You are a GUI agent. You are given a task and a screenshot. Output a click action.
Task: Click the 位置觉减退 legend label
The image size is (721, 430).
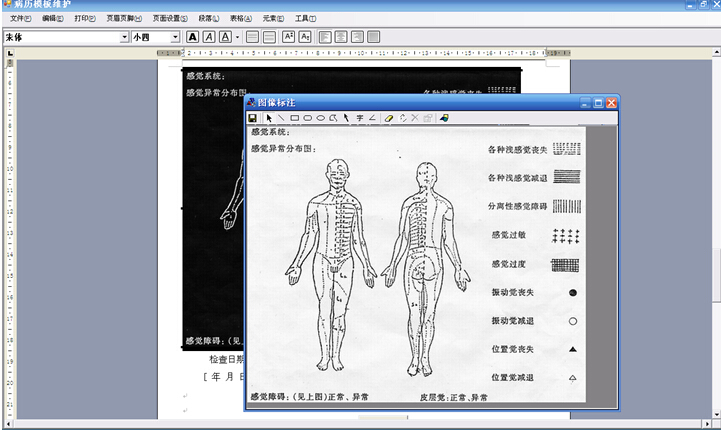tap(513, 377)
